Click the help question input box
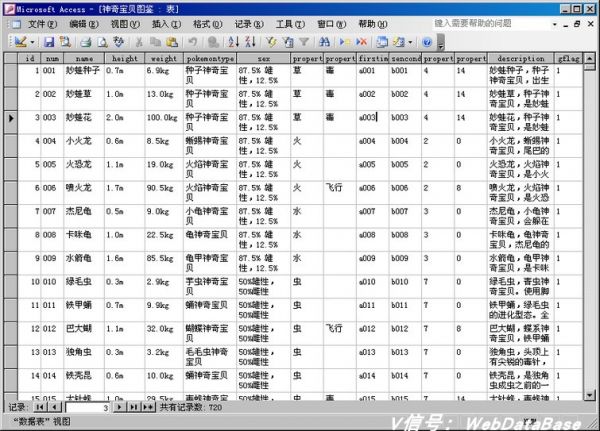Image resolution: width=600 pixels, height=431 pixels. click(x=491, y=24)
